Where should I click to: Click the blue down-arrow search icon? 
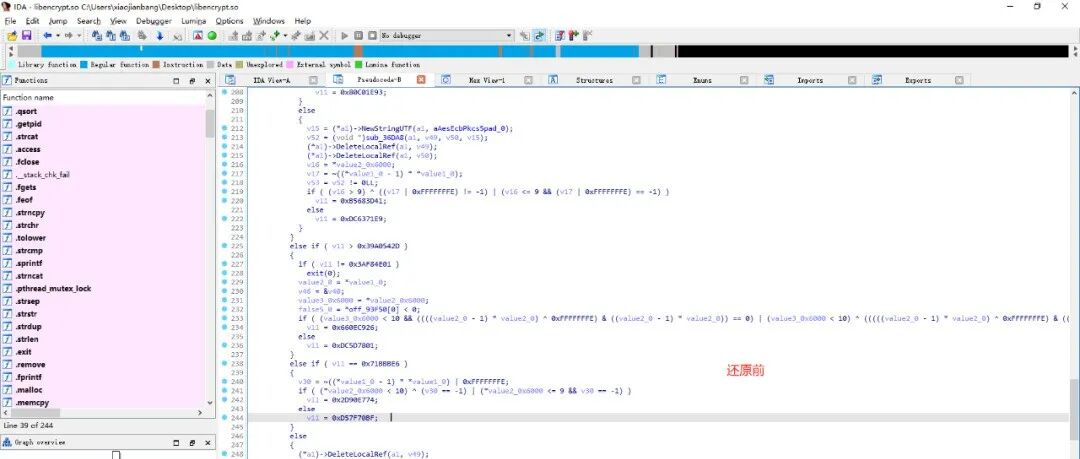point(160,35)
